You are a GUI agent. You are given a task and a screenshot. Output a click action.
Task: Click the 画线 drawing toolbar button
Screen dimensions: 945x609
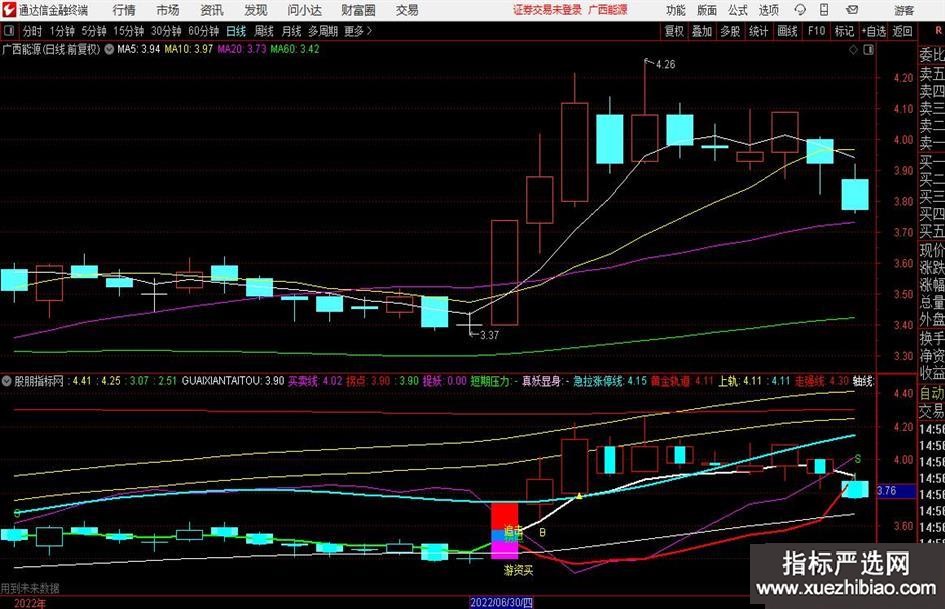click(787, 31)
